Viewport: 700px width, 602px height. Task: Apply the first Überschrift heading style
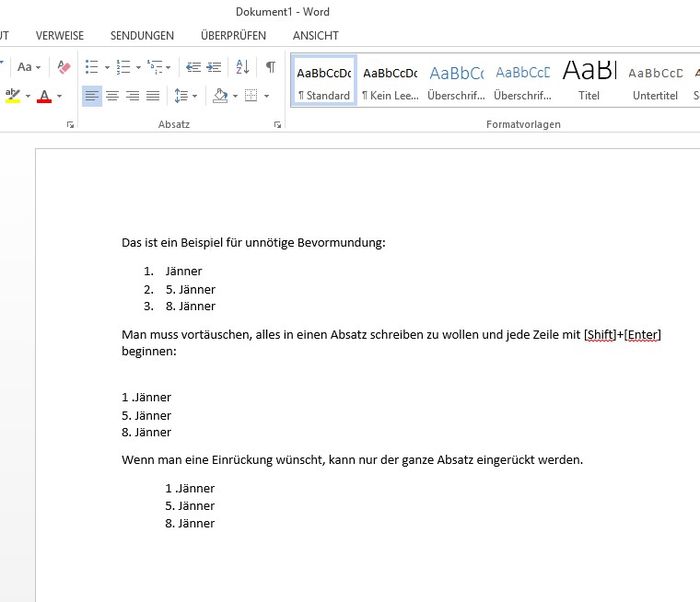[x=456, y=81]
